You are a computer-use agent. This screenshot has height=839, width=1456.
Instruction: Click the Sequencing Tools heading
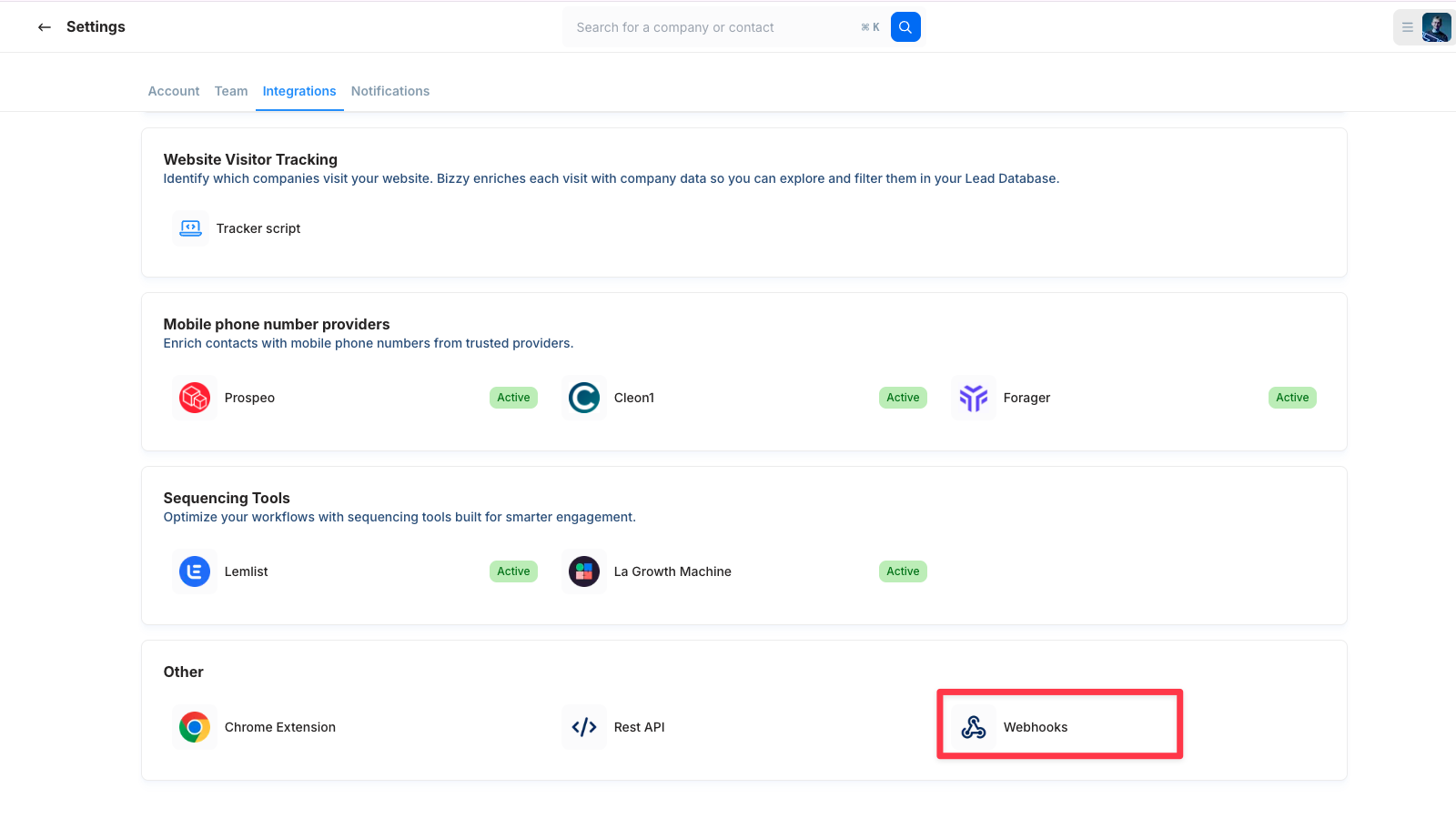227,498
